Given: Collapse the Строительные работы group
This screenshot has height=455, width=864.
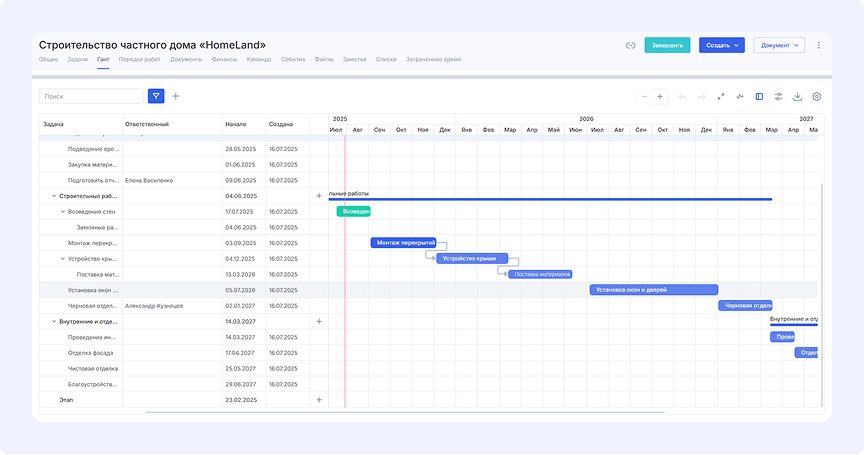Looking at the screenshot, I should 54,196.
